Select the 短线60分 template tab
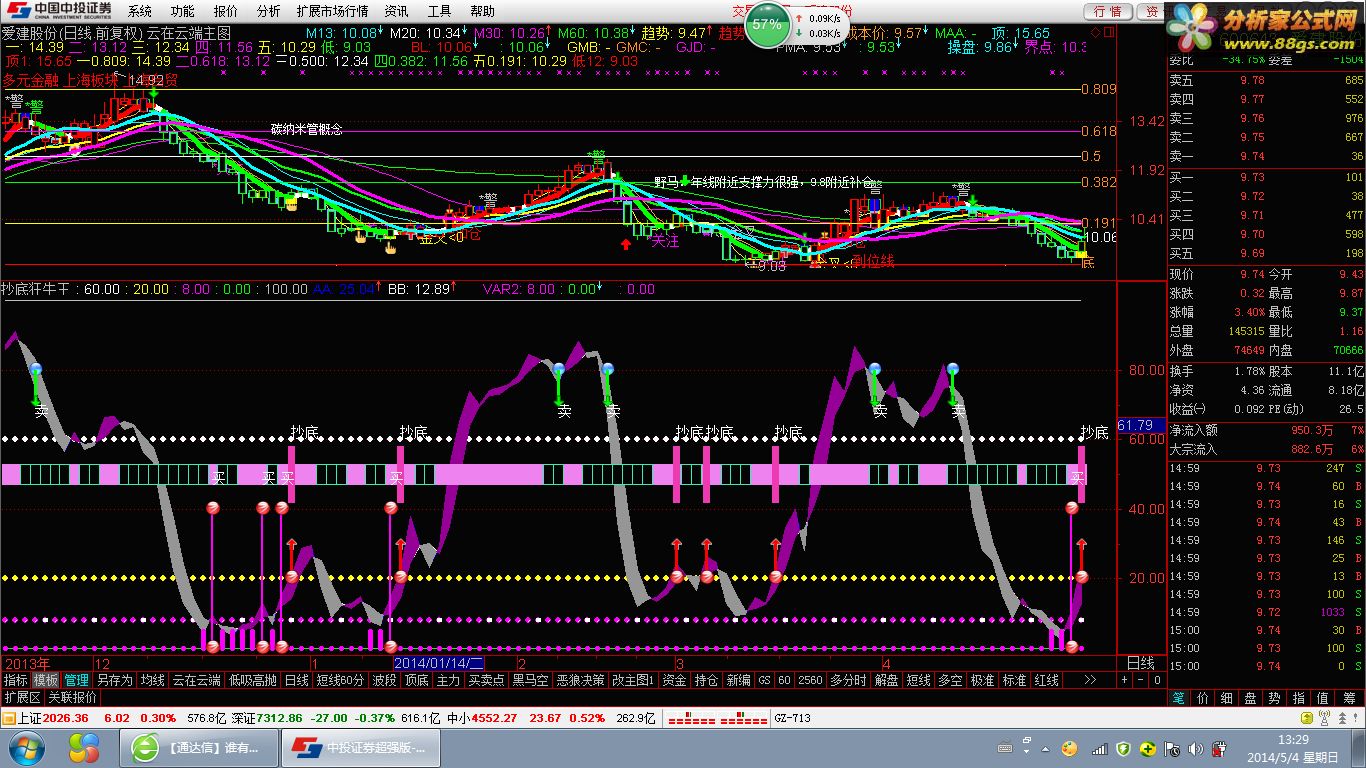Viewport: 1366px width, 768px height. pyautogui.click(x=341, y=680)
